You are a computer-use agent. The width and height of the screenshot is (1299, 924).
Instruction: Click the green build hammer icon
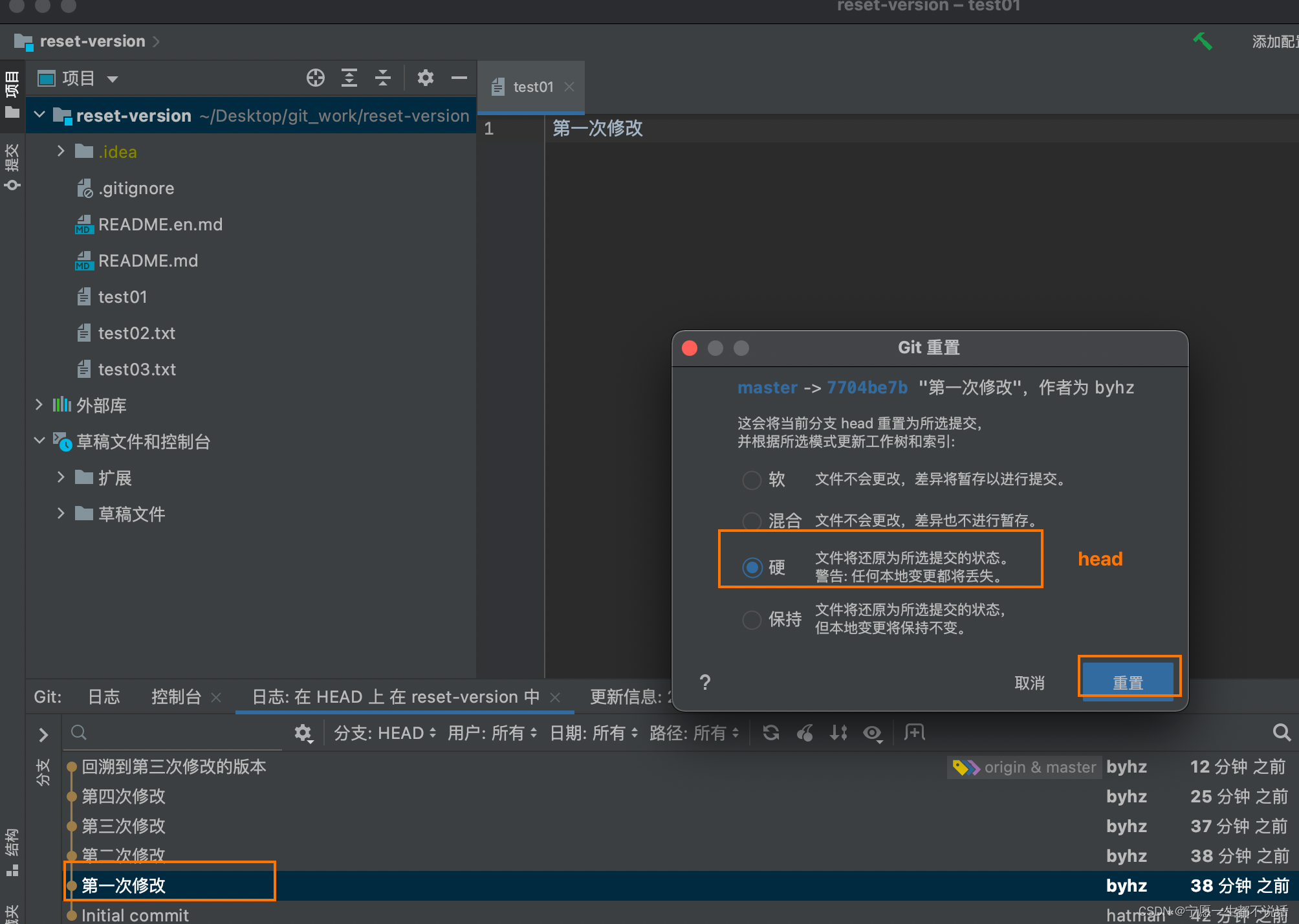tap(1203, 41)
